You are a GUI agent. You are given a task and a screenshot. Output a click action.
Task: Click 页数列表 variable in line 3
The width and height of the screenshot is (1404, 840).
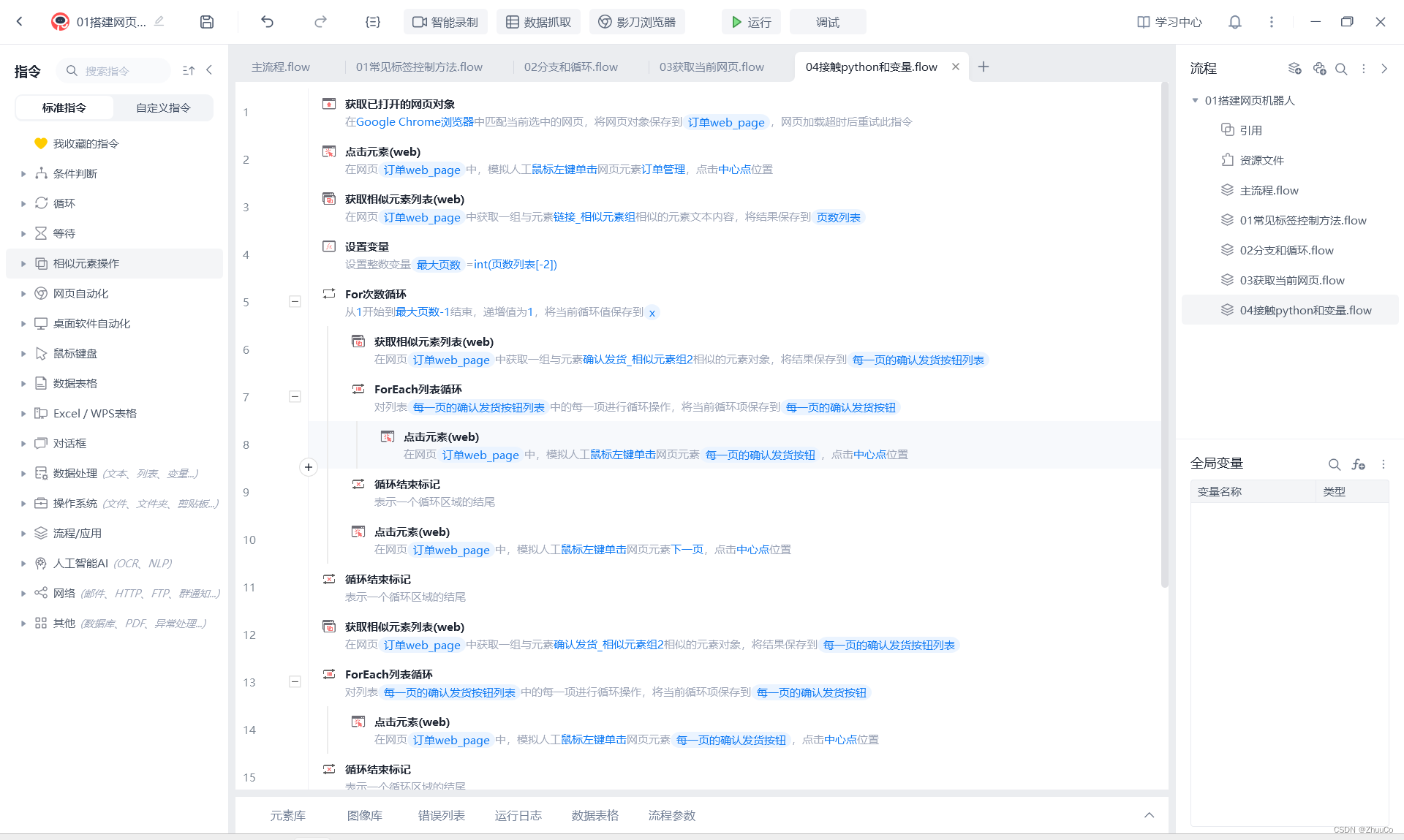pos(839,217)
